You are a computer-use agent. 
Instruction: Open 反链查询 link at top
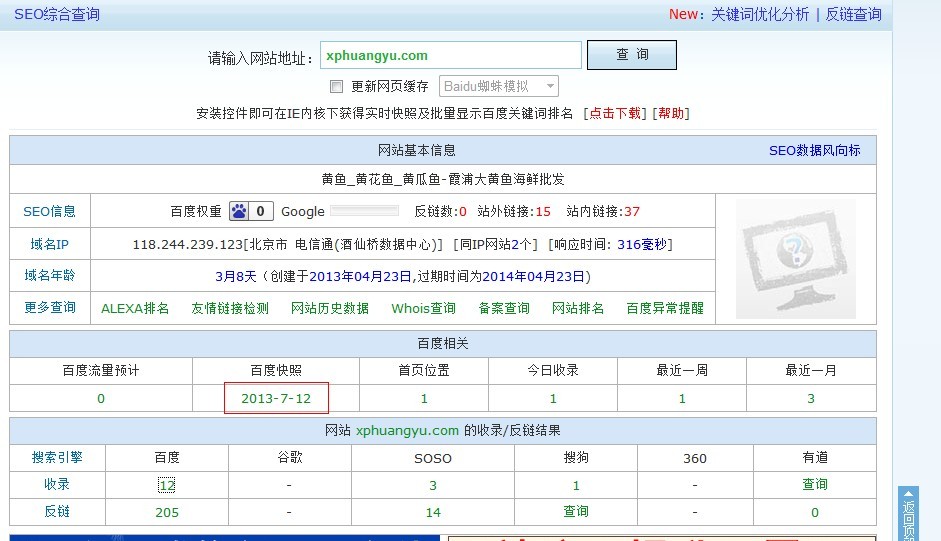point(853,14)
